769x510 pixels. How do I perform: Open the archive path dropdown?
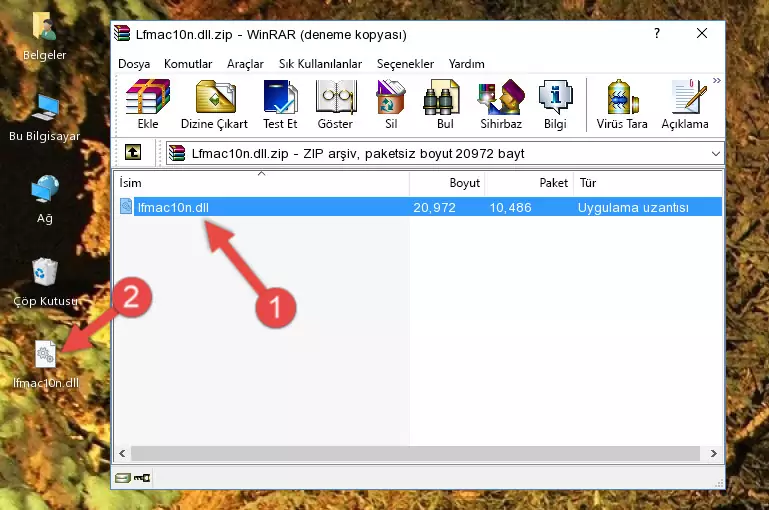(716, 153)
